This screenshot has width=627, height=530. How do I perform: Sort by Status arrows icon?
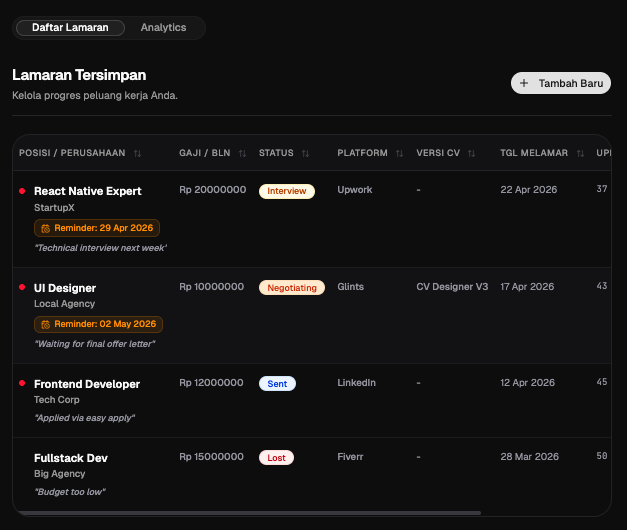click(x=306, y=153)
